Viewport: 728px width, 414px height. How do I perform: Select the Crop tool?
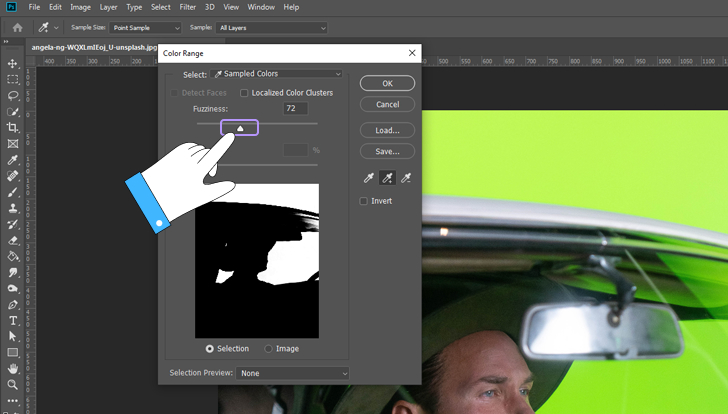(x=13, y=128)
